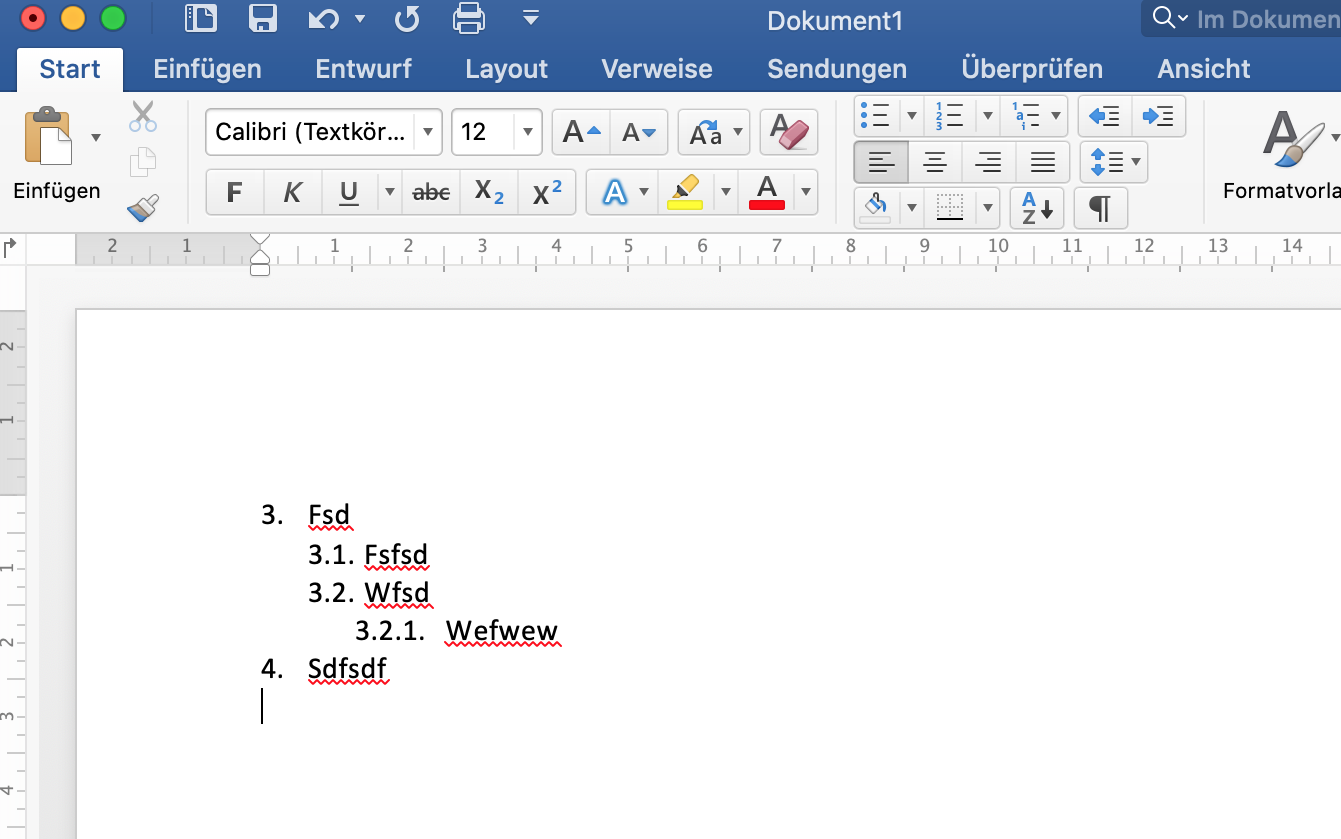Open the font size 12 dropdown

[528, 132]
